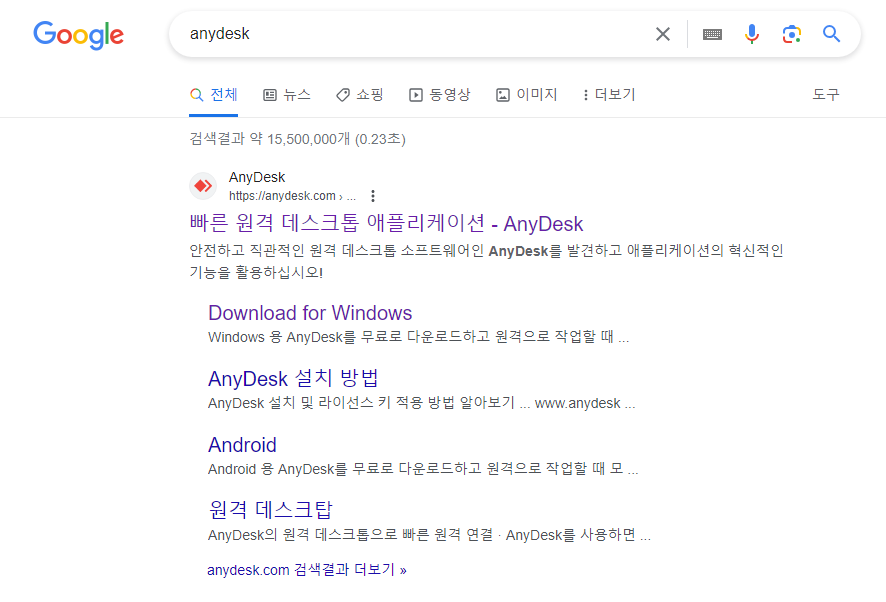This screenshot has height=602, width=886.
Task: Open the 이미지 tab
Action: pos(527,94)
